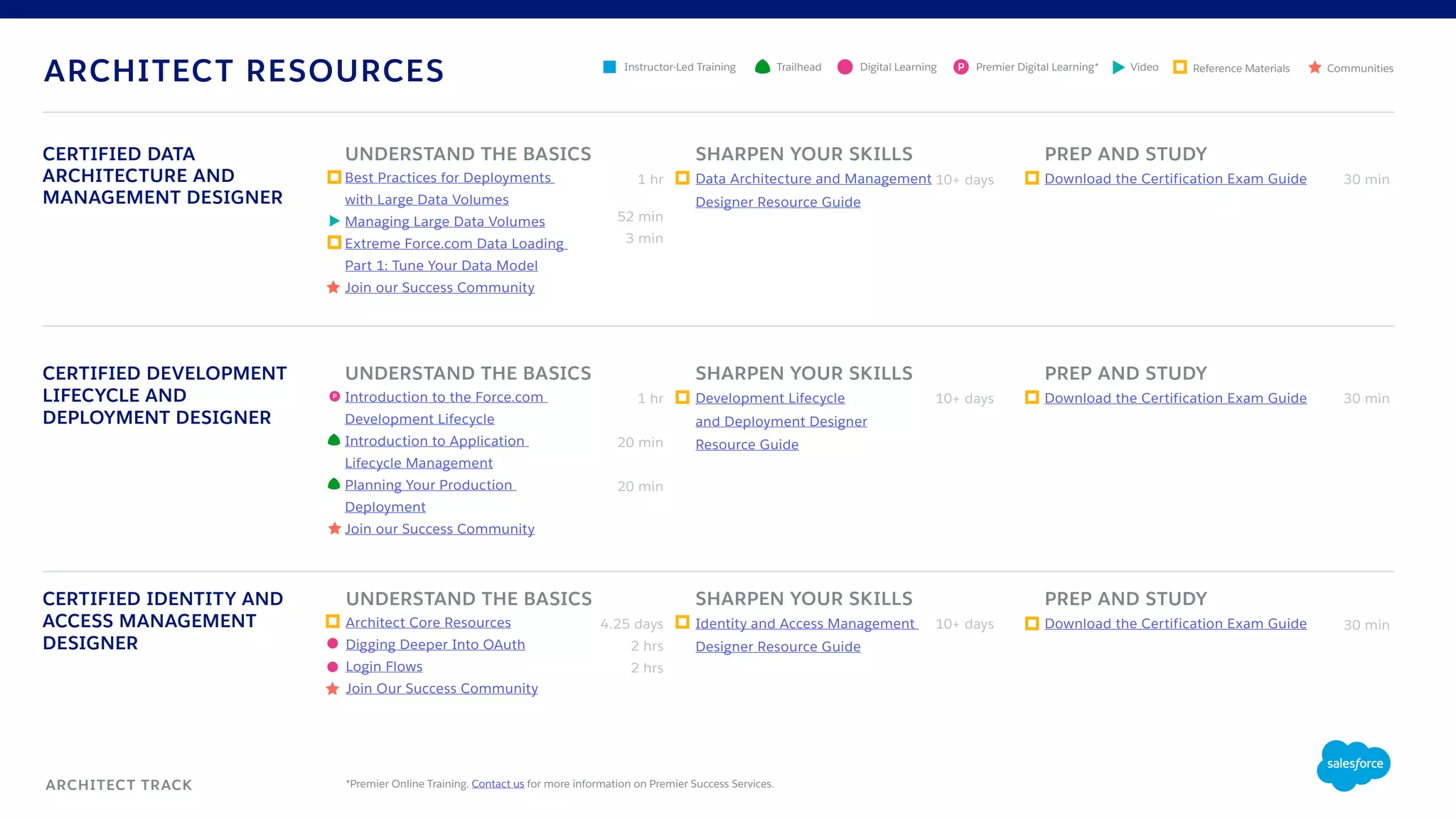Click square icon beside Data Architecture and Management guide
The width and height of the screenshot is (1456, 819).
coord(682,178)
